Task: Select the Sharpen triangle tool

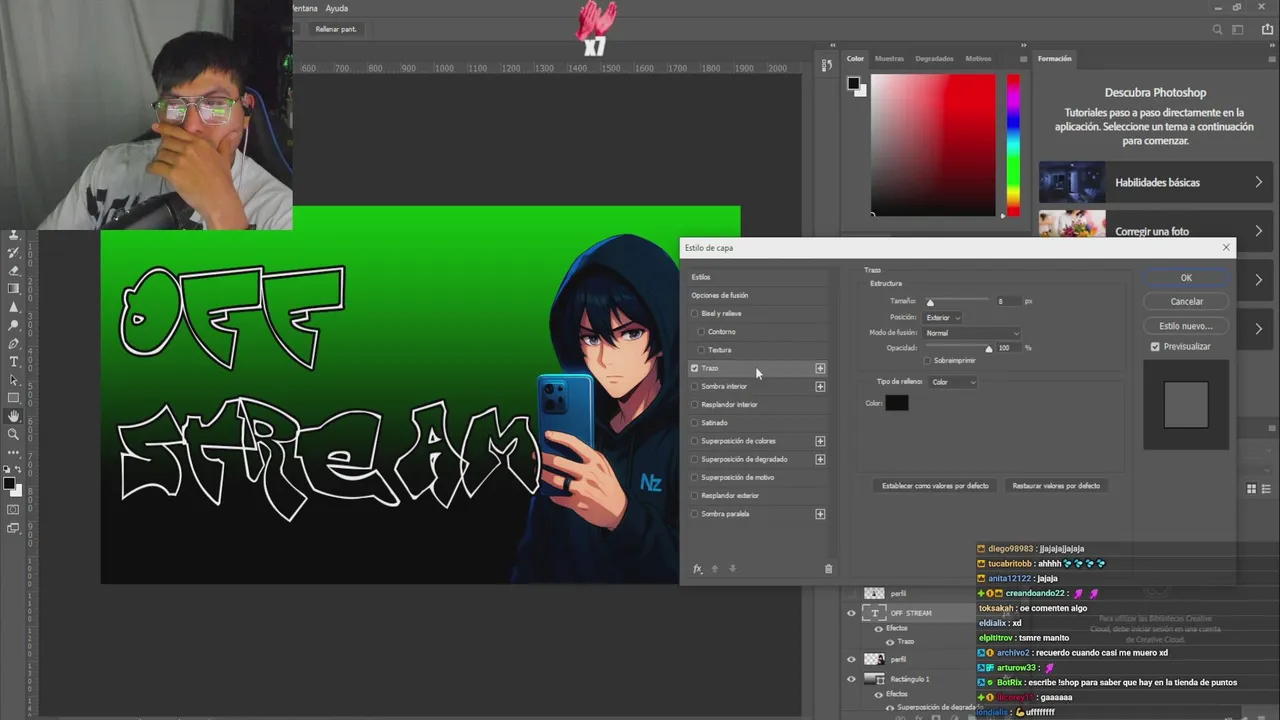Action: click(14, 306)
